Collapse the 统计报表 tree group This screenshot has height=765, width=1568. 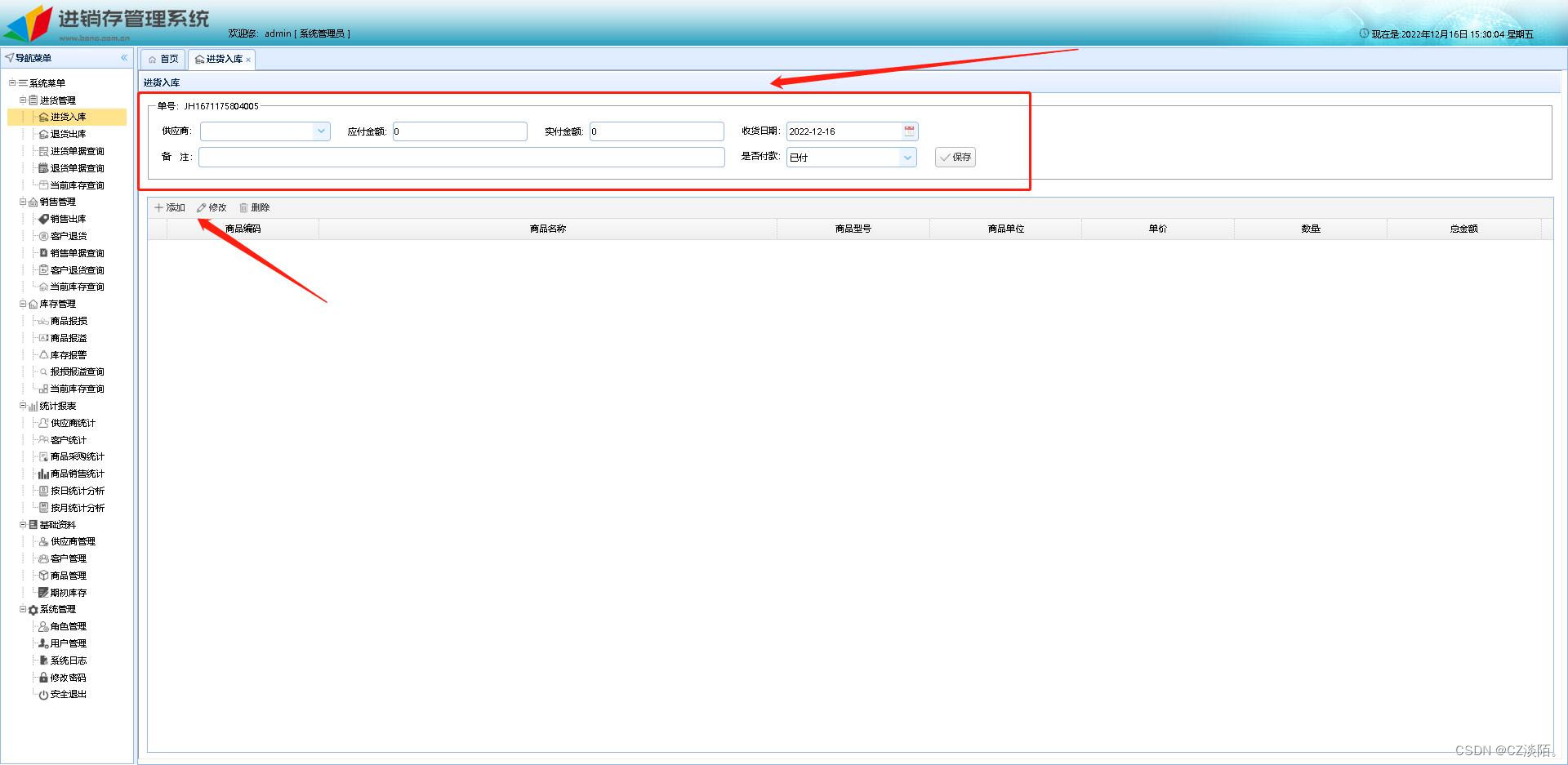coord(23,406)
